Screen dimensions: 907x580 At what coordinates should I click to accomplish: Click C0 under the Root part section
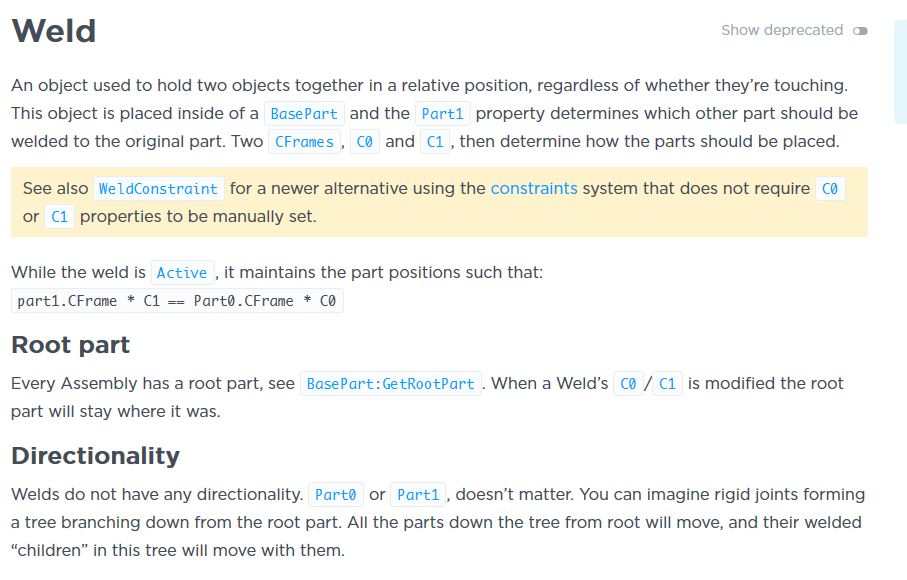coord(628,383)
